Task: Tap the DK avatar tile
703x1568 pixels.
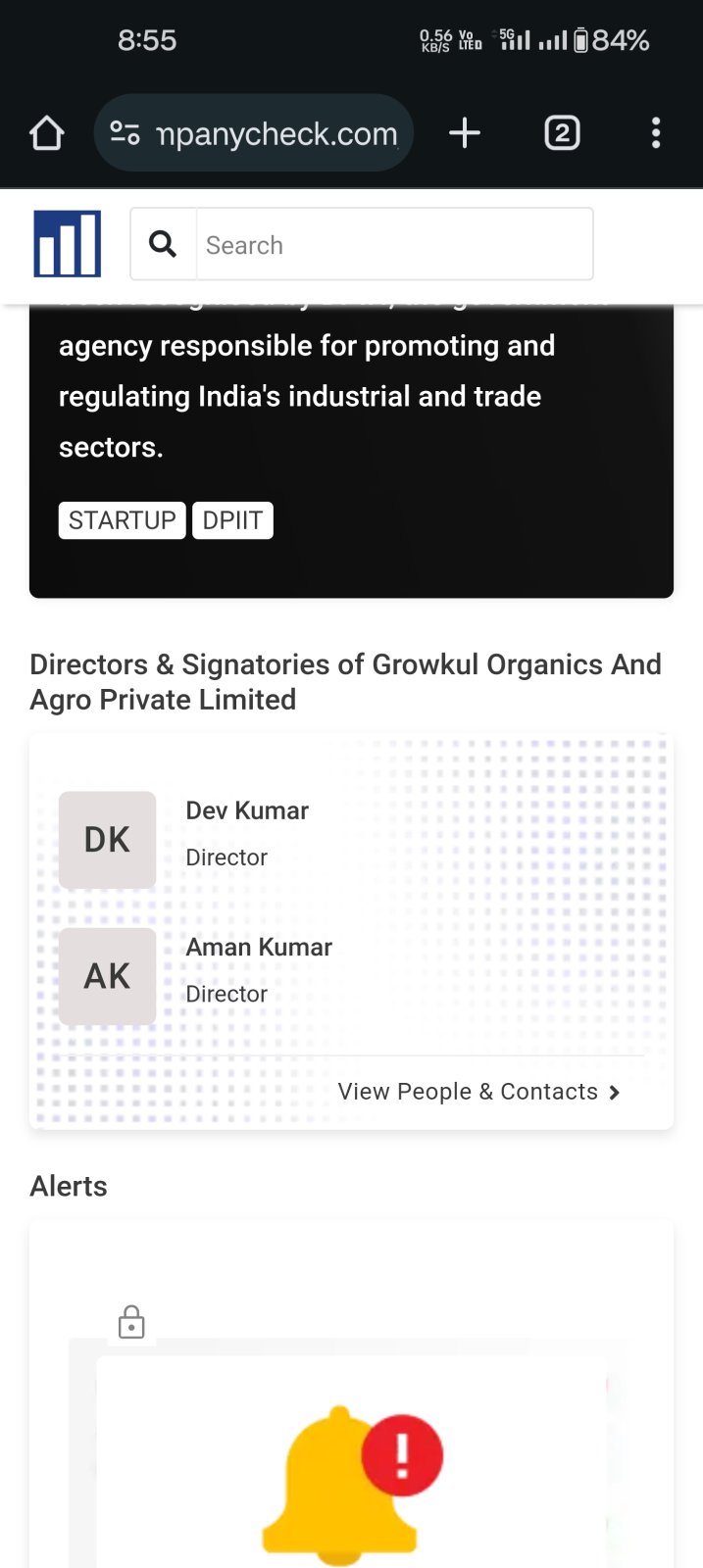Action: click(x=107, y=840)
